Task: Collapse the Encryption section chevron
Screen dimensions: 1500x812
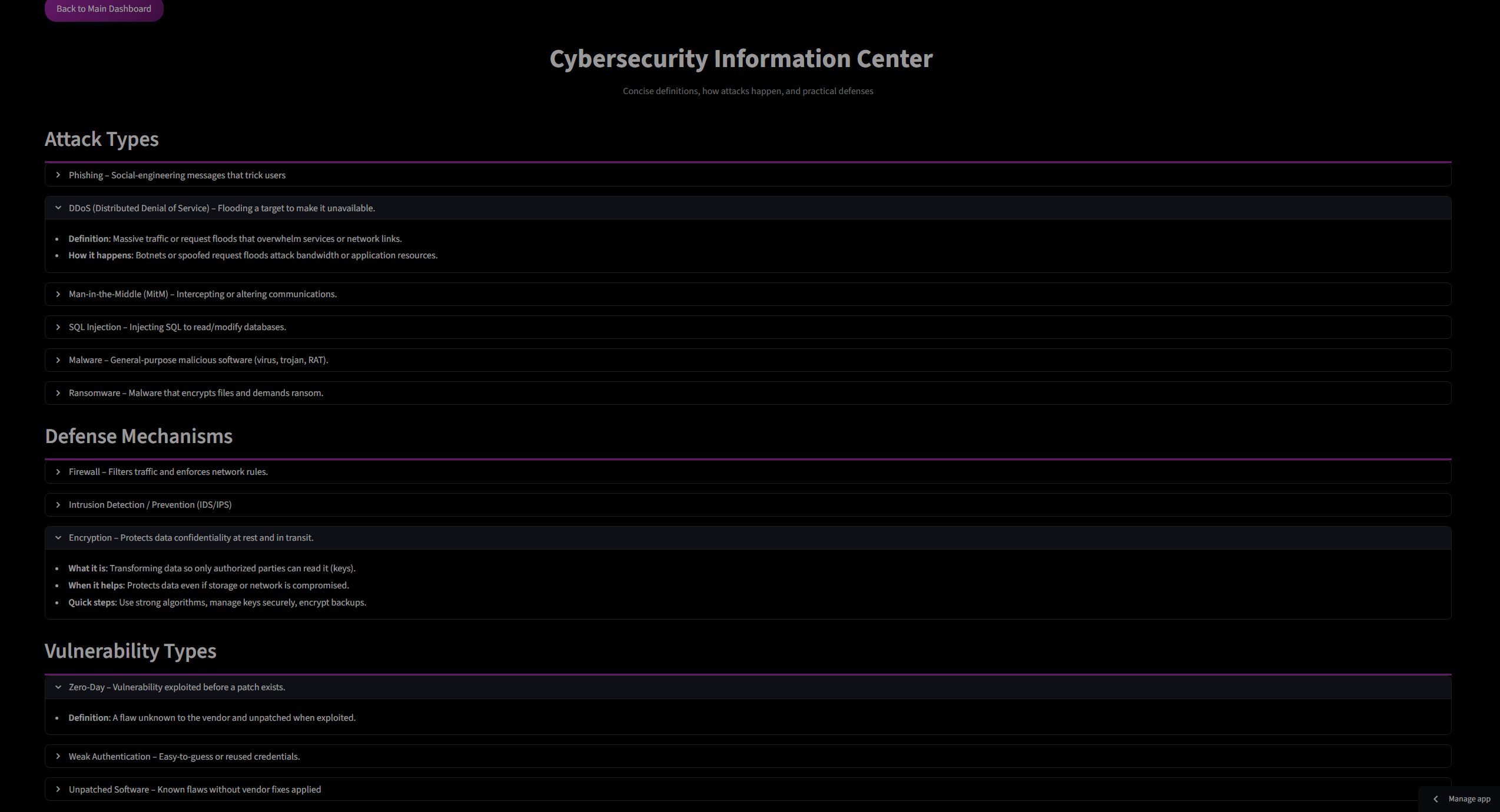Action: [x=58, y=538]
